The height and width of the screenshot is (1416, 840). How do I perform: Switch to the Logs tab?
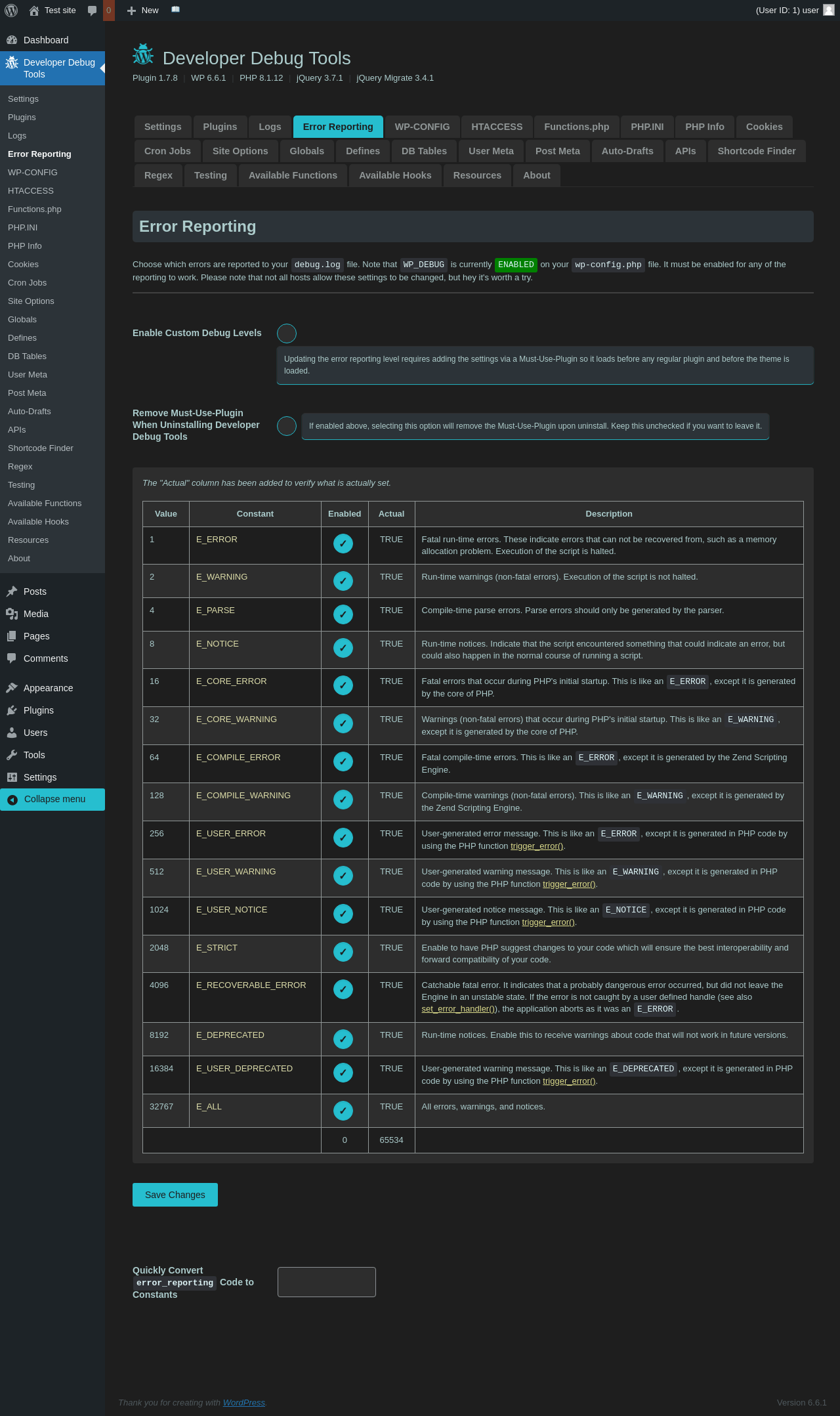[x=270, y=127]
